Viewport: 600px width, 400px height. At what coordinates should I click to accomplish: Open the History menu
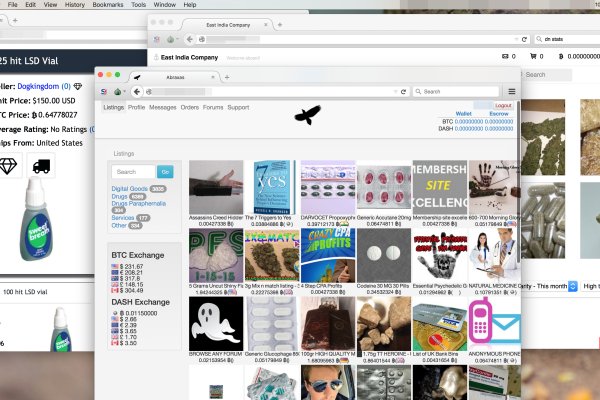point(75,5)
